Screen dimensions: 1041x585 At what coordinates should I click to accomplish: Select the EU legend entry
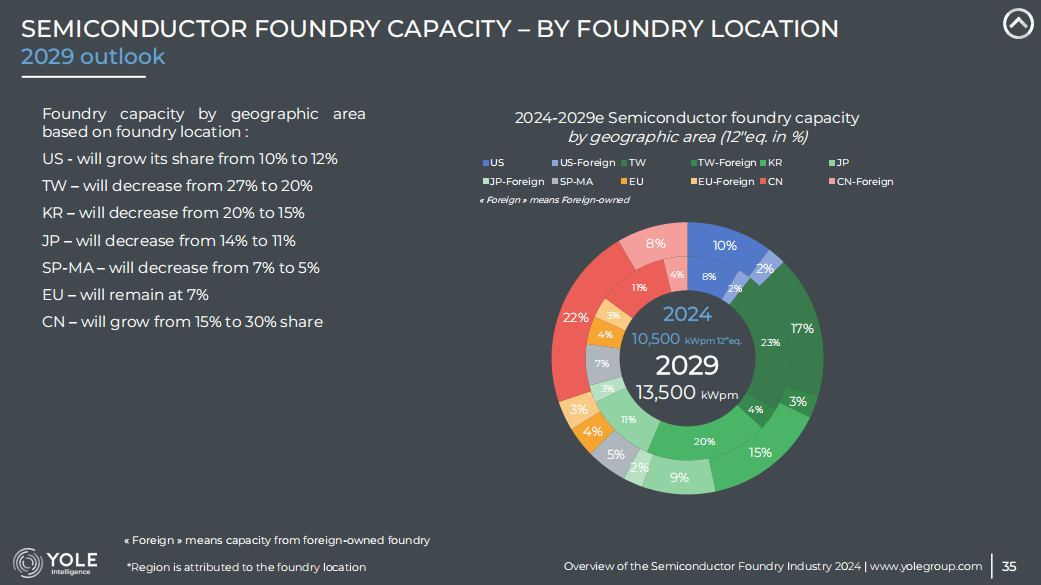[632, 181]
